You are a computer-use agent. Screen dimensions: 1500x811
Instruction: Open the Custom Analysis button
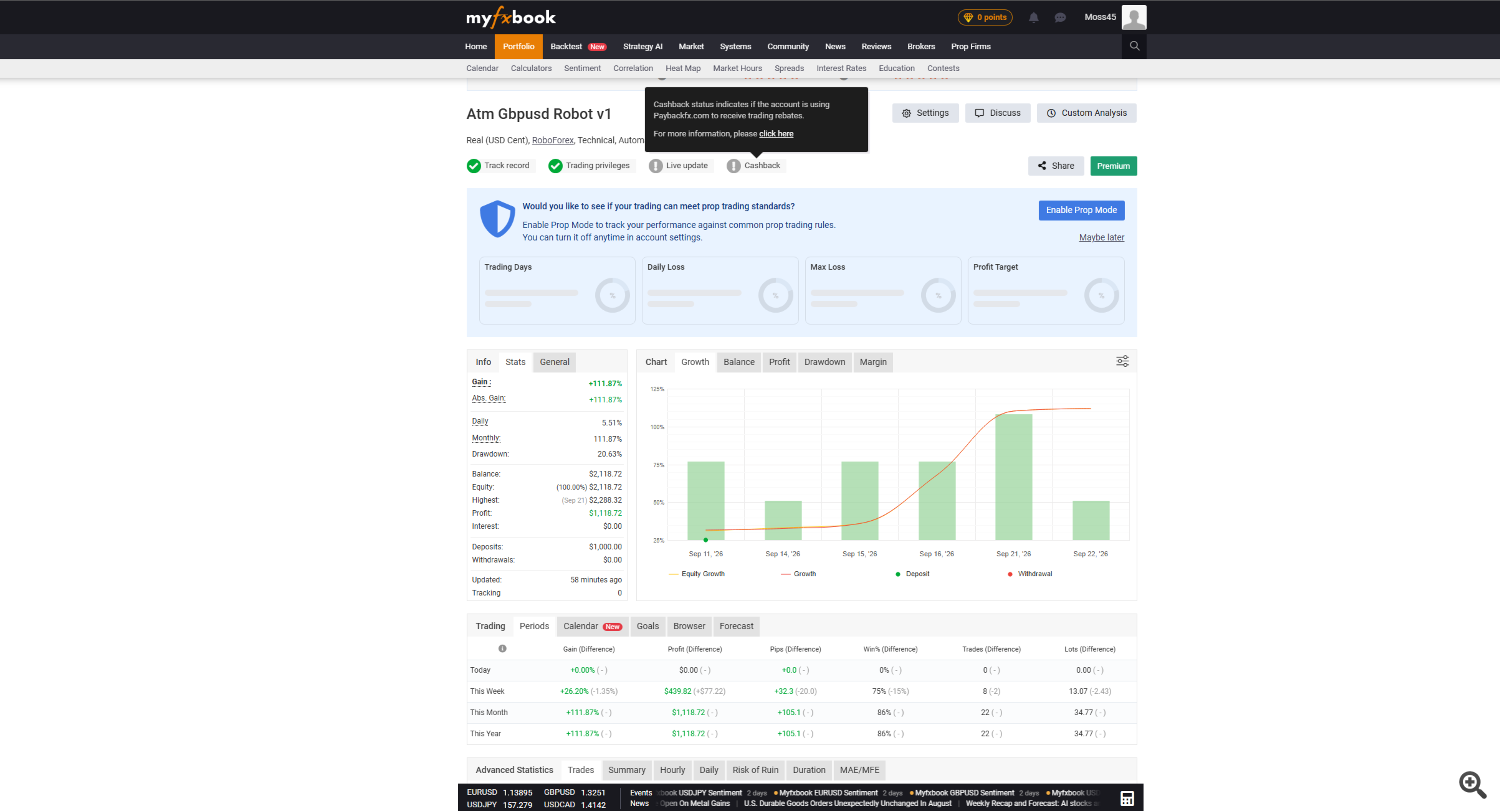[1087, 113]
